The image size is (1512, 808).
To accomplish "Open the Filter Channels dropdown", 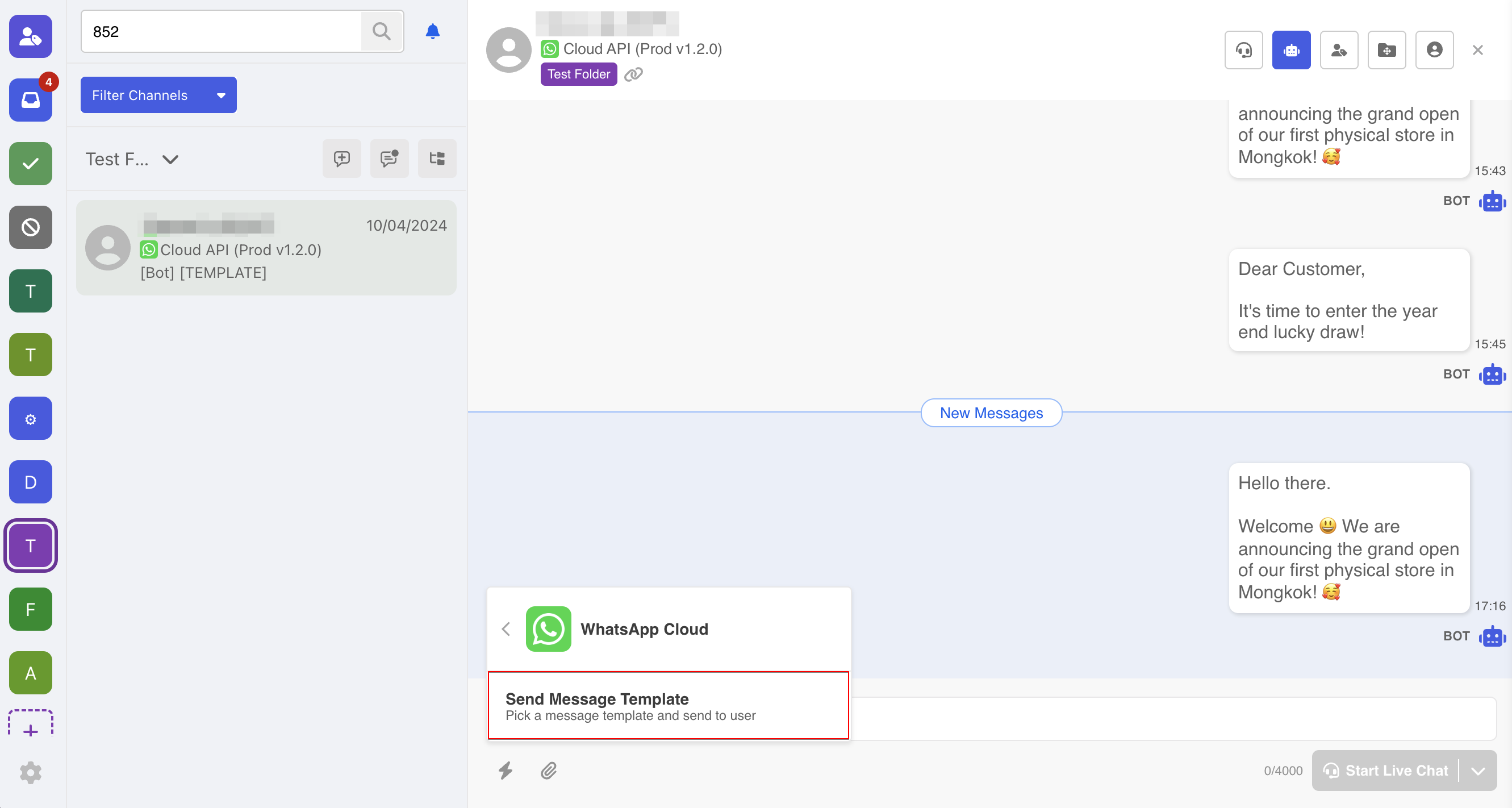I will pyautogui.click(x=158, y=95).
